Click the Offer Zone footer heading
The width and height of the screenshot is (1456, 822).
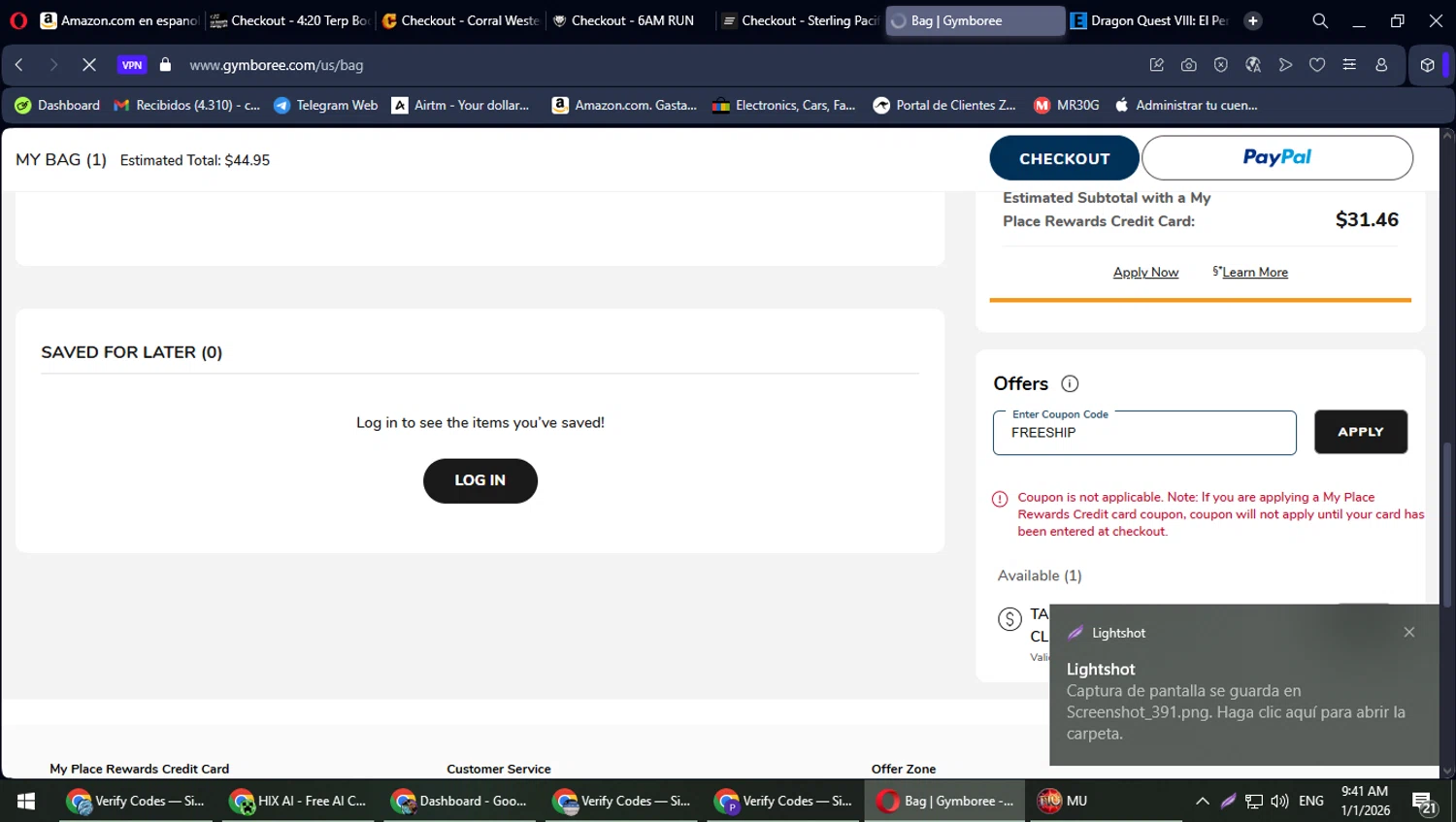(903, 769)
